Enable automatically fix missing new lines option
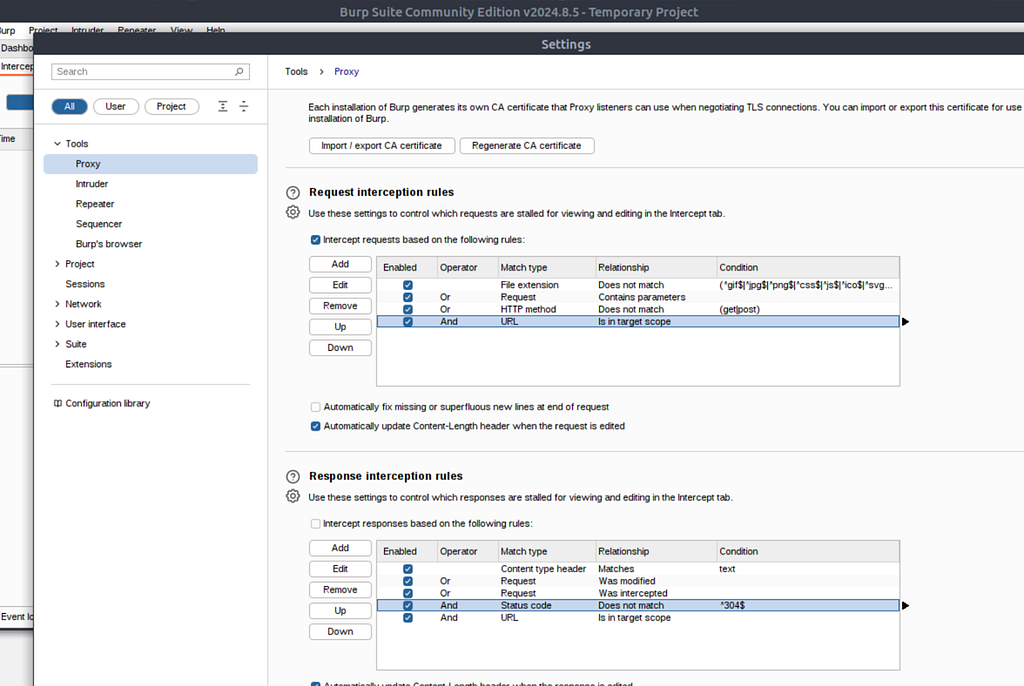Viewport: 1024px width, 686px height. coord(315,407)
